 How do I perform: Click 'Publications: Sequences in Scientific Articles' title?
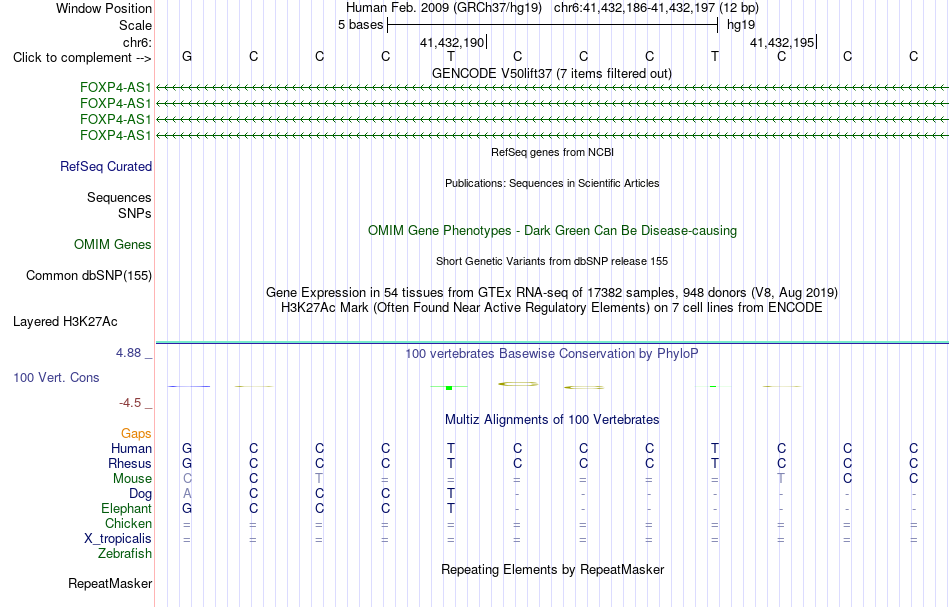[552, 183]
